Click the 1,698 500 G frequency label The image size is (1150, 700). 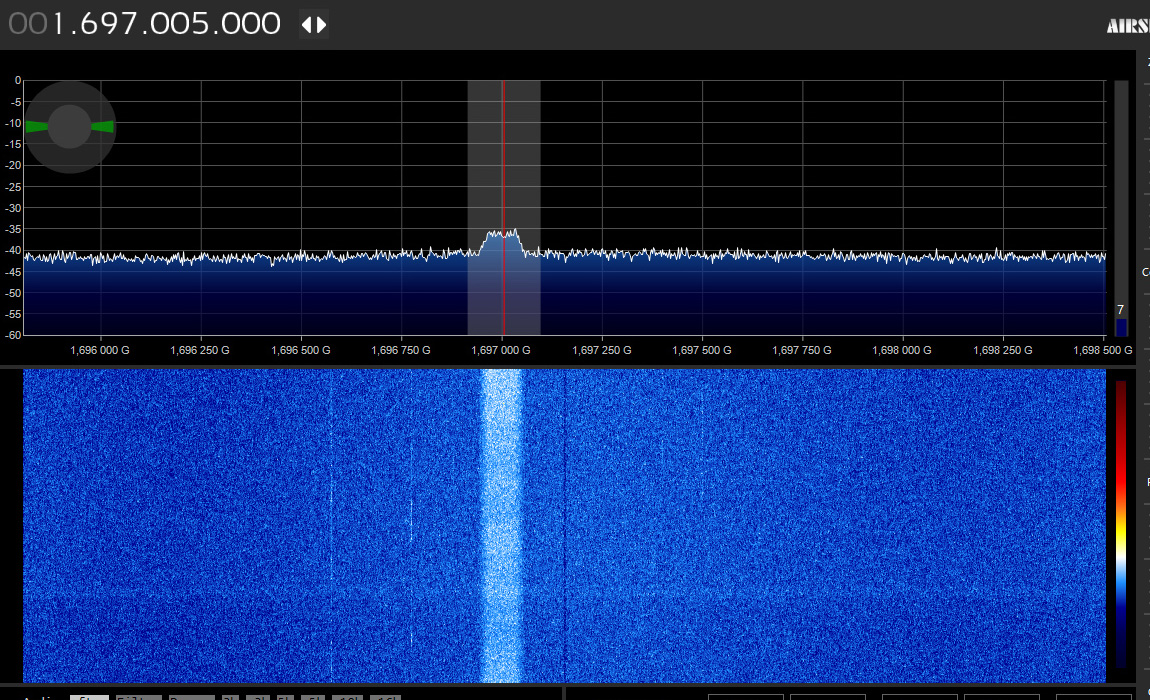tap(1102, 350)
